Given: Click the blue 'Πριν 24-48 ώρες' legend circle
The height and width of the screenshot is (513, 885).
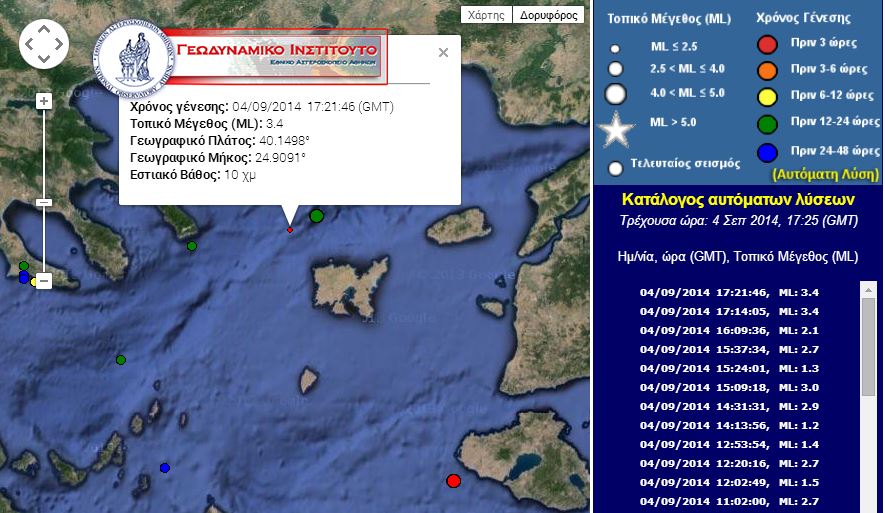Looking at the screenshot, I should pos(767,152).
